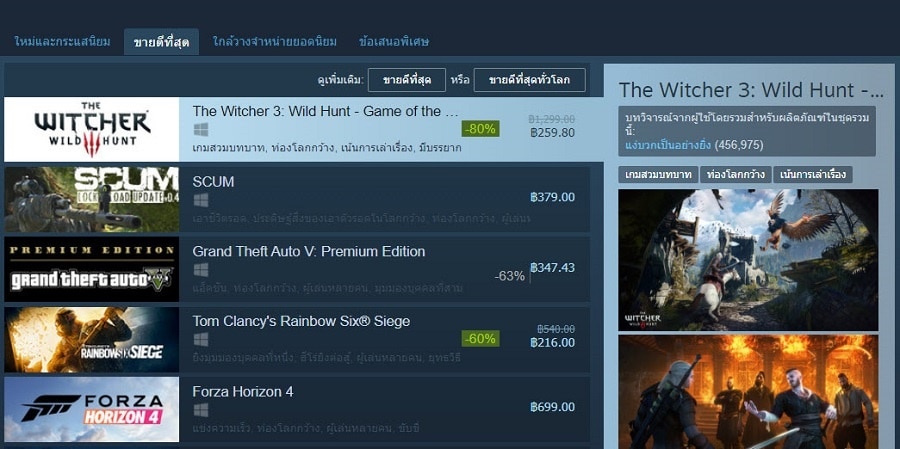This screenshot has height=449, width=900.
Task: Click the -60% discount badge for Rainbow Six Siege
Action: point(480,339)
